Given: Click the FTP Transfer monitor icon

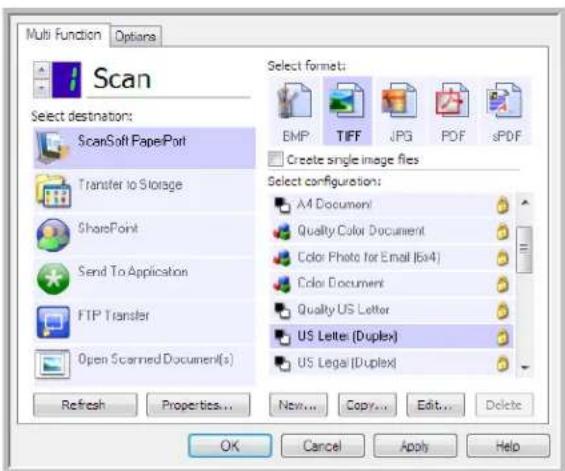Looking at the screenshot, I should (53, 322).
